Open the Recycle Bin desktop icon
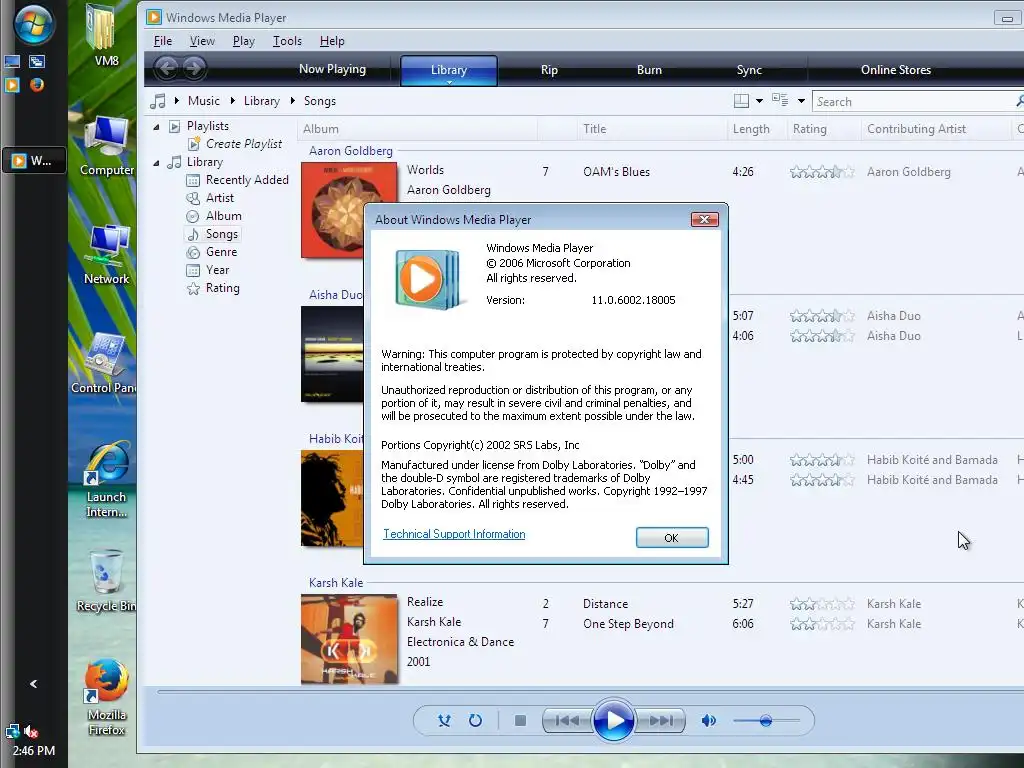The image size is (1024, 768). point(106,581)
